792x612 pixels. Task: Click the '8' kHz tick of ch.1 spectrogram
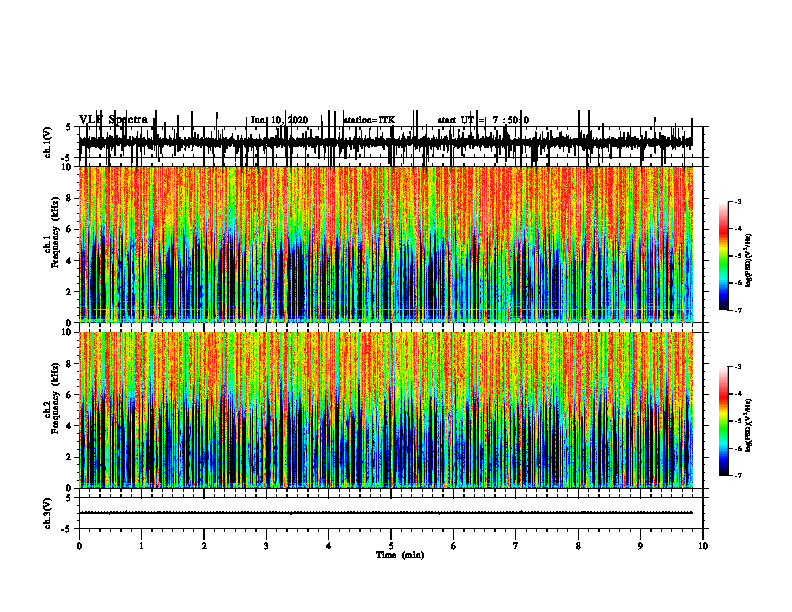(70, 198)
